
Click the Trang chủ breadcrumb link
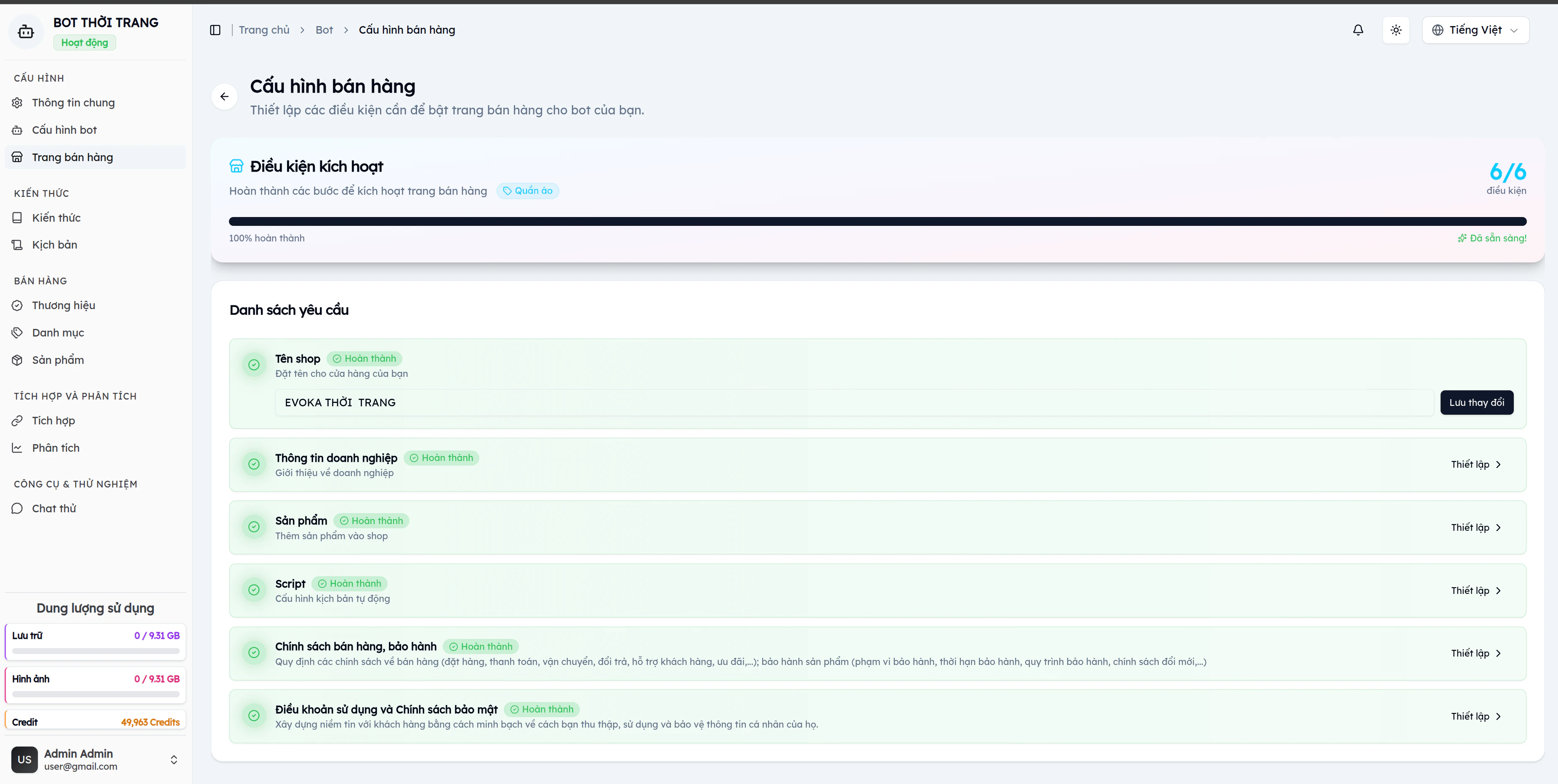point(264,30)
